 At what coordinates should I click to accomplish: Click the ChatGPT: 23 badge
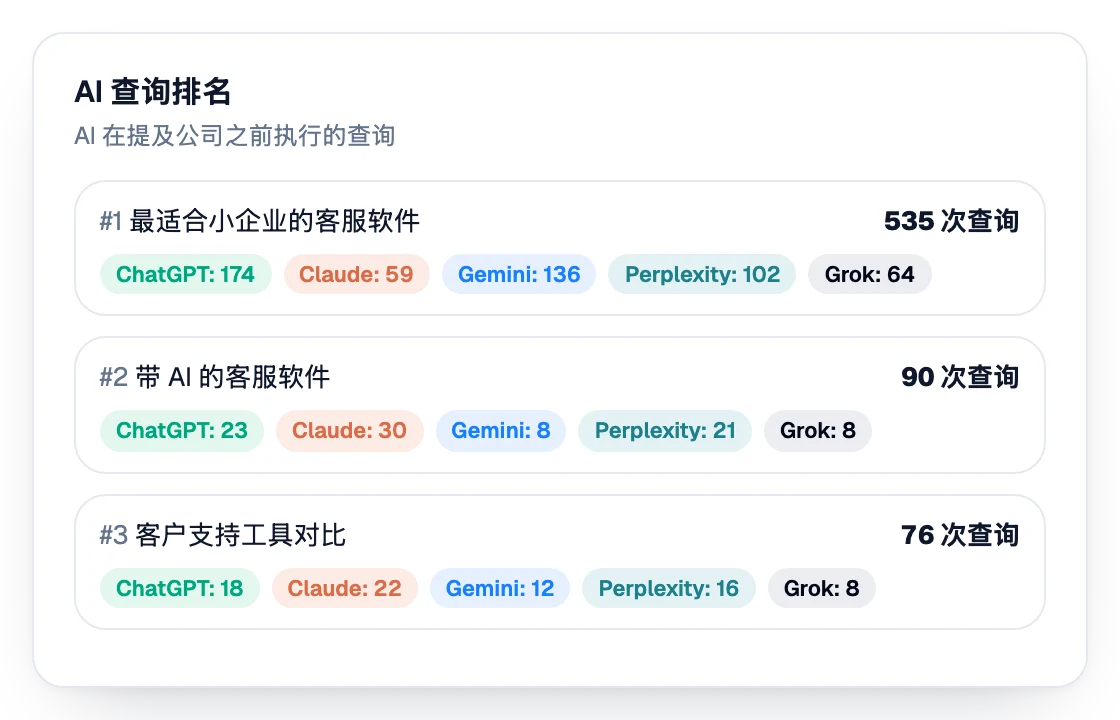coord(181,431)
